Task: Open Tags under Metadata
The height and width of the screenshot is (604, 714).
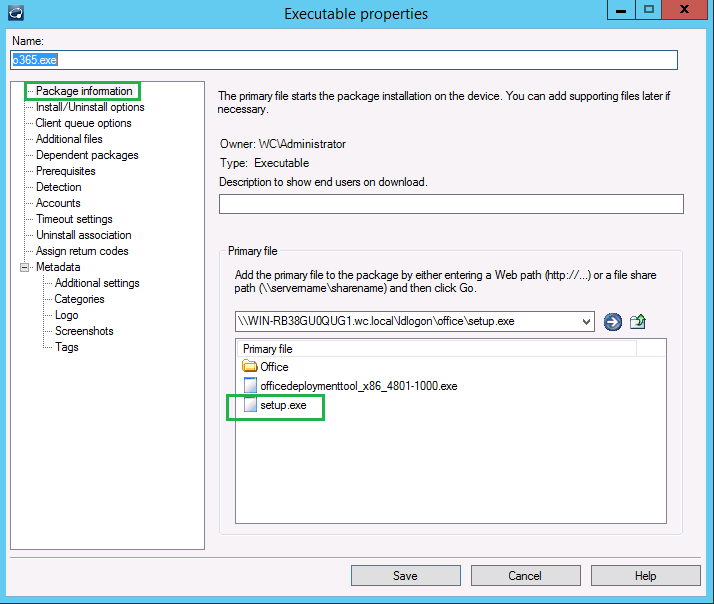Action: [66, 347]
